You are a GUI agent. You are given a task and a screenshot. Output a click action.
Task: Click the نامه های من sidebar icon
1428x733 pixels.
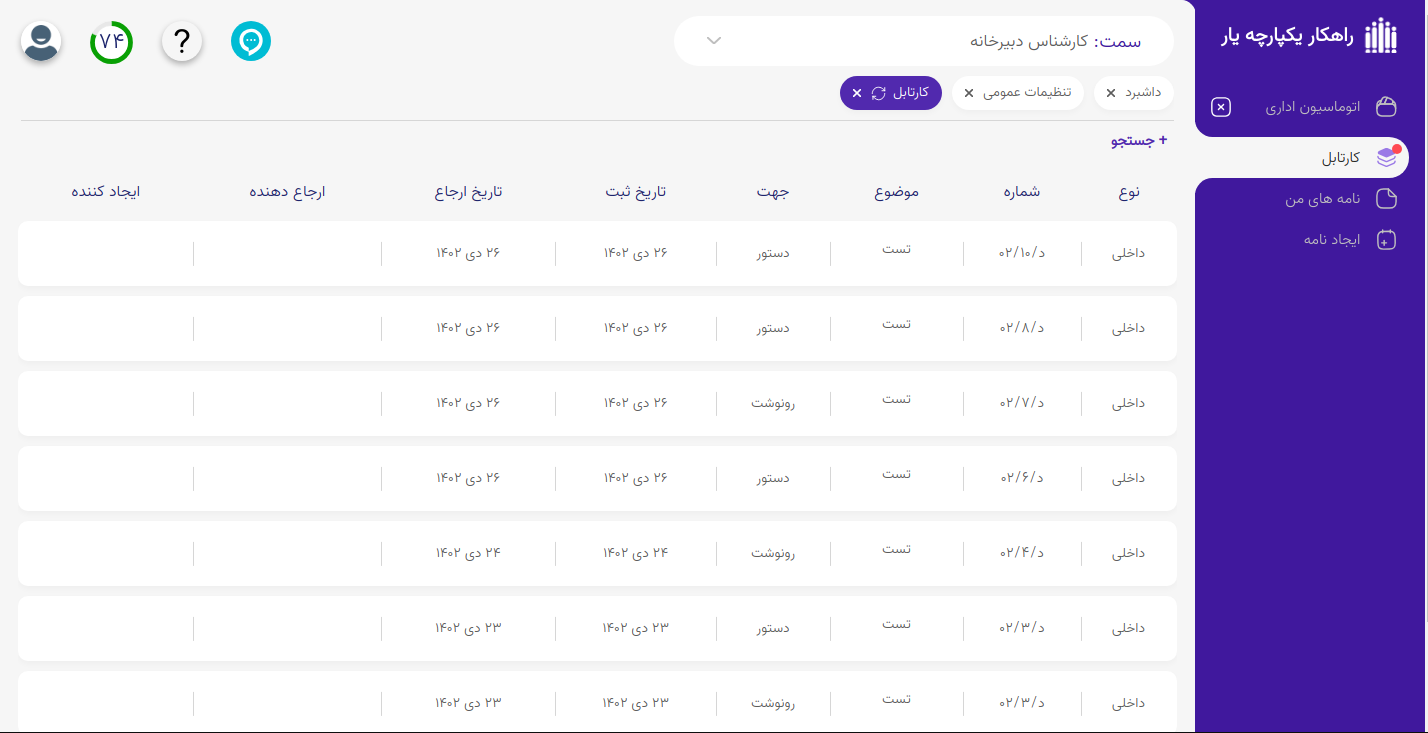point(1386,198)
